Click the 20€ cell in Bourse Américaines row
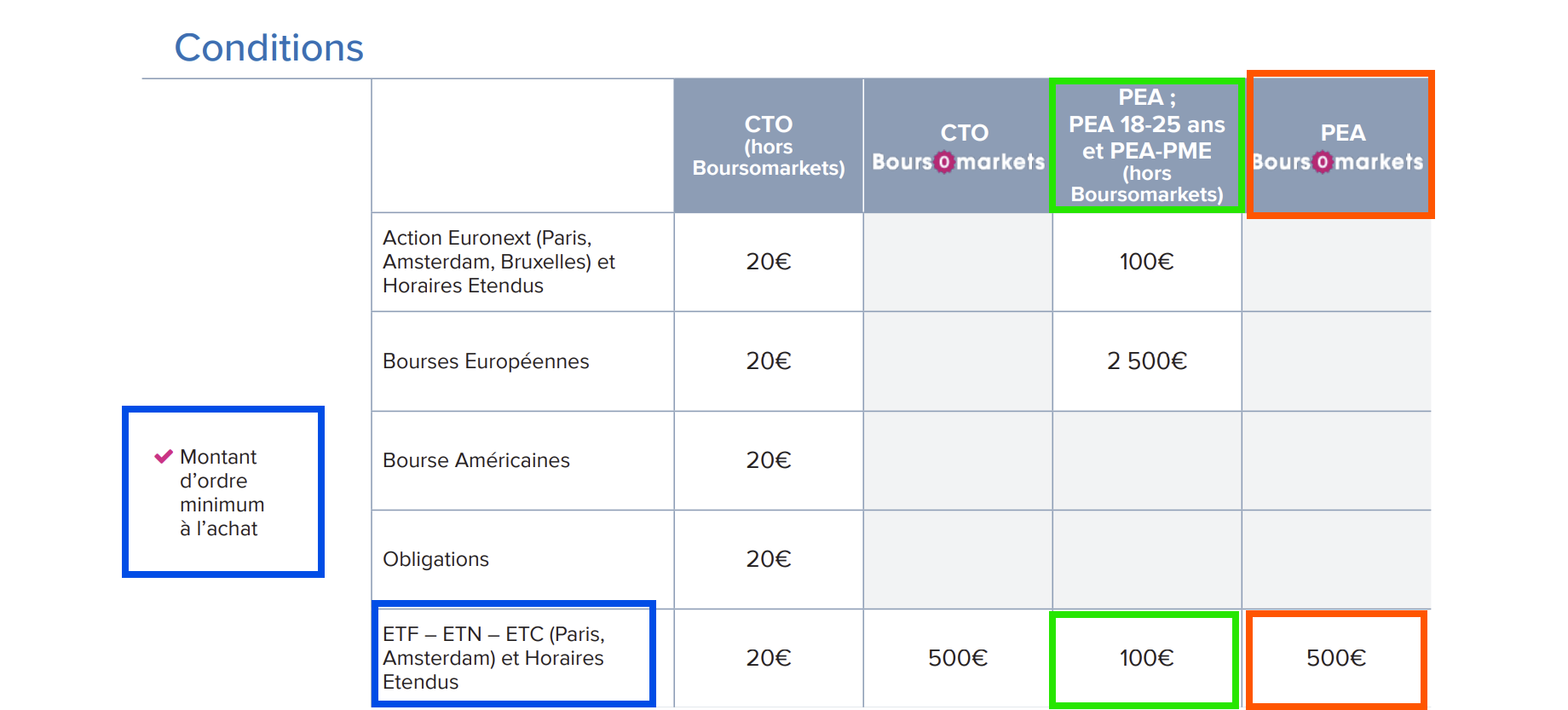The width and height of the screenshot is (1568, 710). (769, 460)
